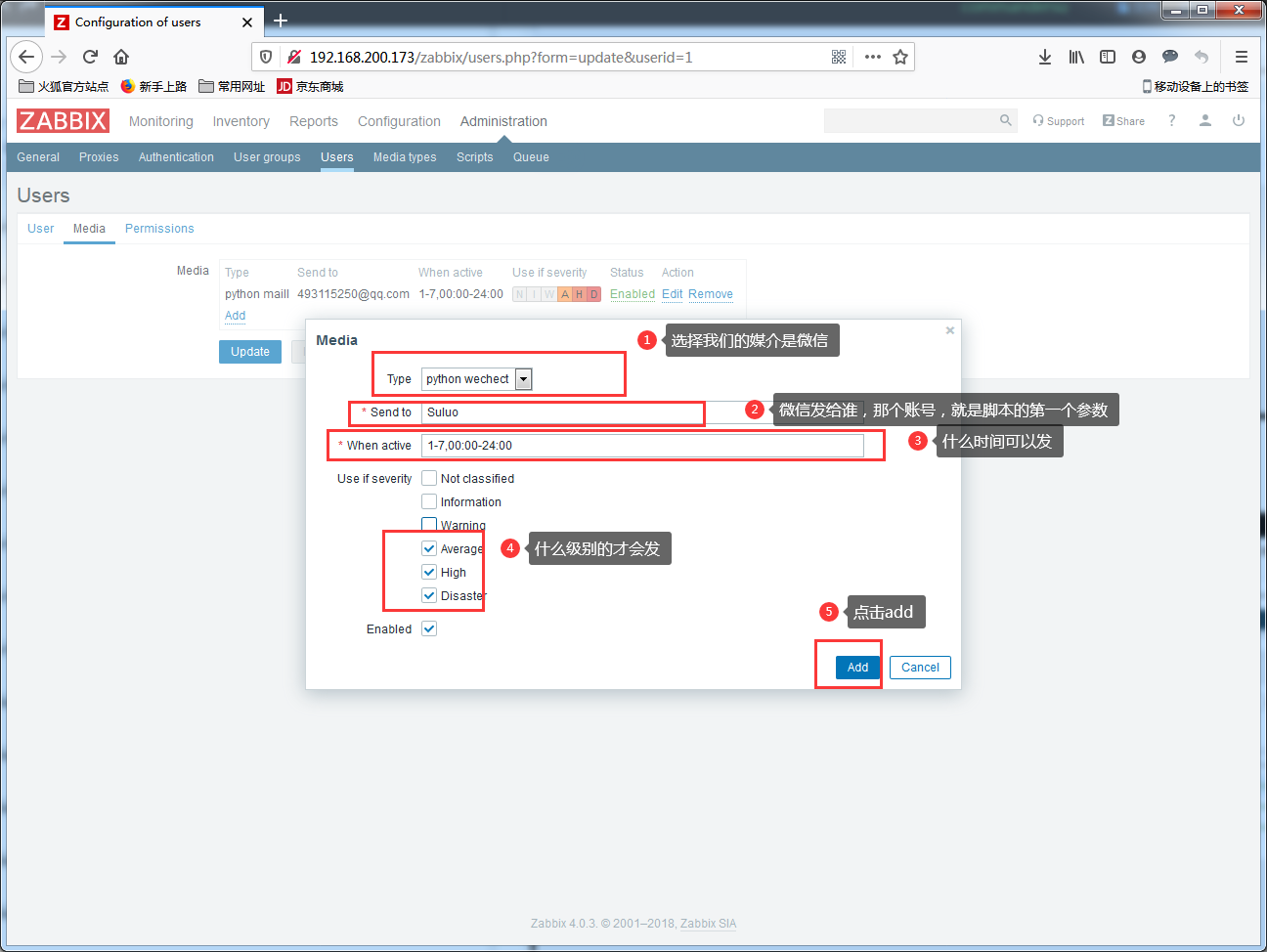This screenshot has width=1267, height=952.
Task: Open the Firefox hamburger menu
Action: pyautogui.click(x=1242, y=57)
